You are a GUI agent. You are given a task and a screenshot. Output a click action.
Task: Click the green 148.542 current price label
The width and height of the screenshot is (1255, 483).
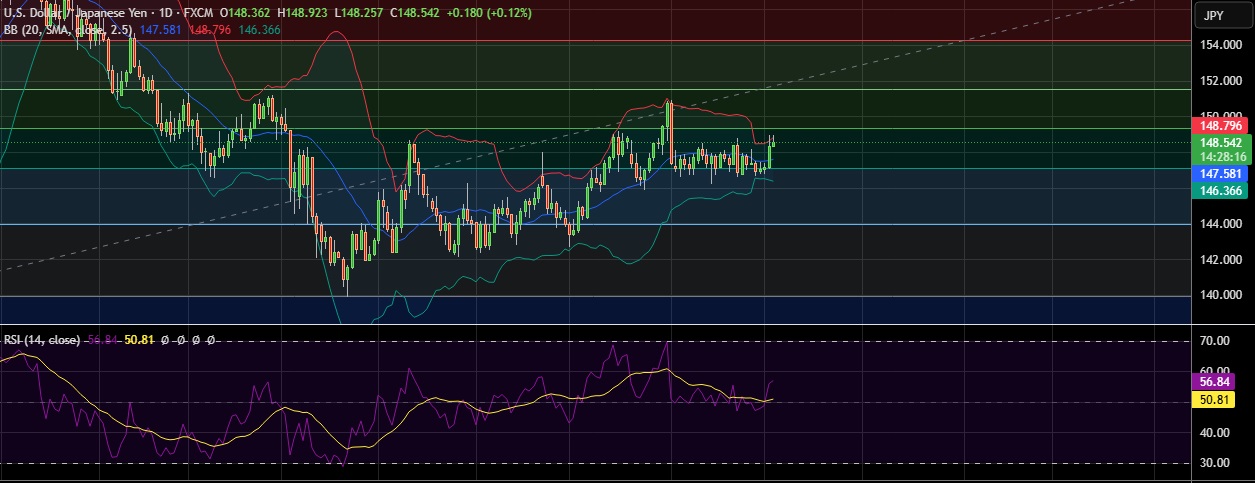click(1220, 143)
